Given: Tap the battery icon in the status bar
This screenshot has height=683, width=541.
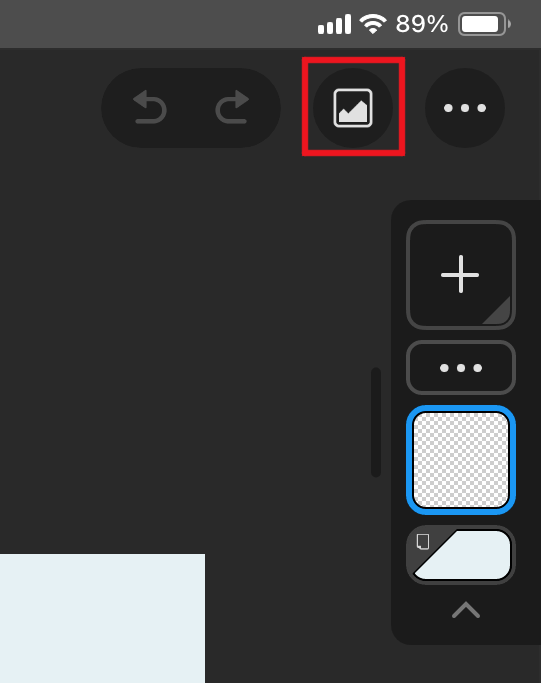Looking at the screenshot, I should (484, 24).
